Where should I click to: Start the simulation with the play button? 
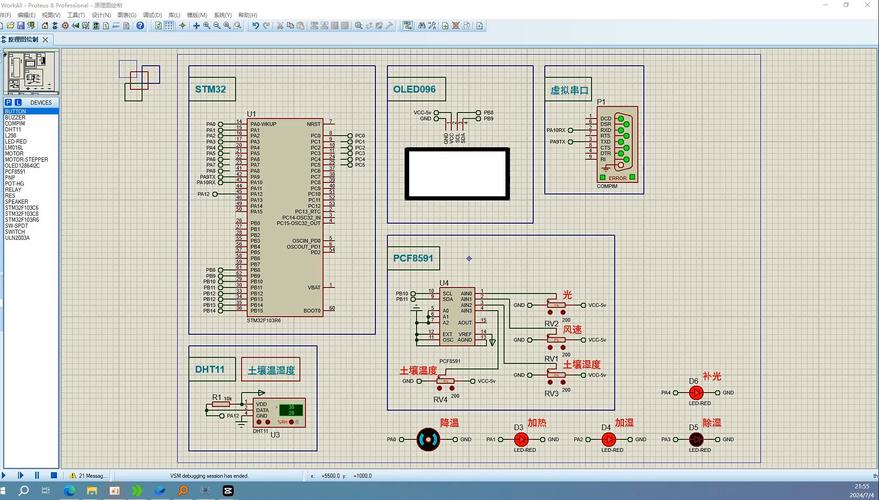[x=4, y=475]
